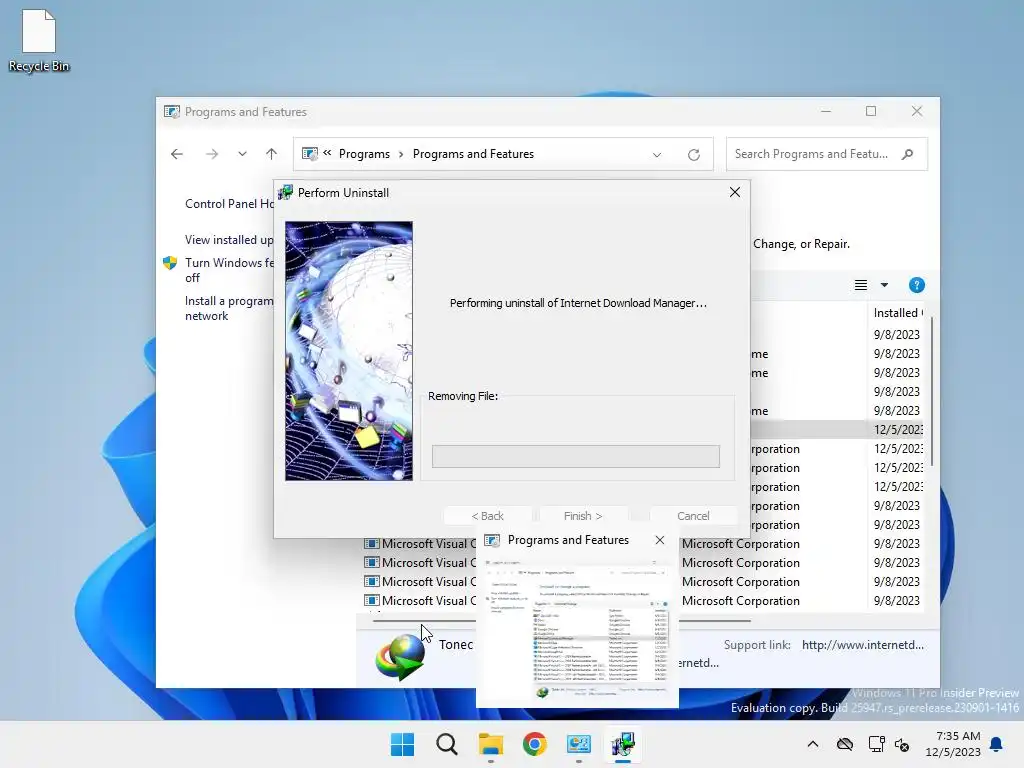The image size is (1024, 768).
Task: Refresh the Programs and Features list
Action: [x=694, y=155]
